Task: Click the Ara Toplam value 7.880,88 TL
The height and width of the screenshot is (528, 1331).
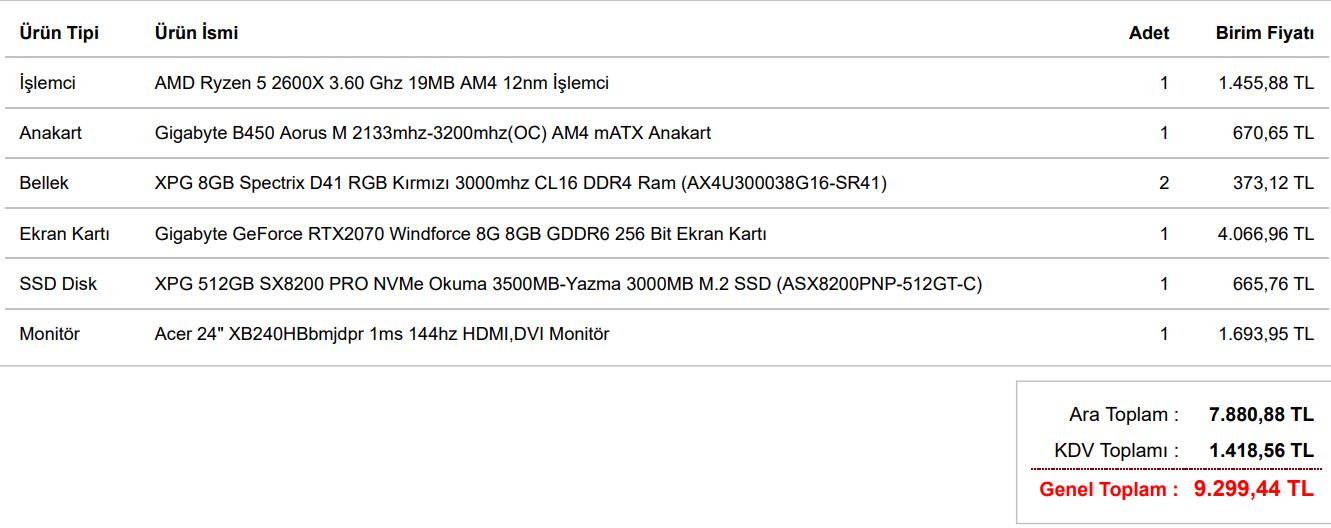Action: [1261, 414]
